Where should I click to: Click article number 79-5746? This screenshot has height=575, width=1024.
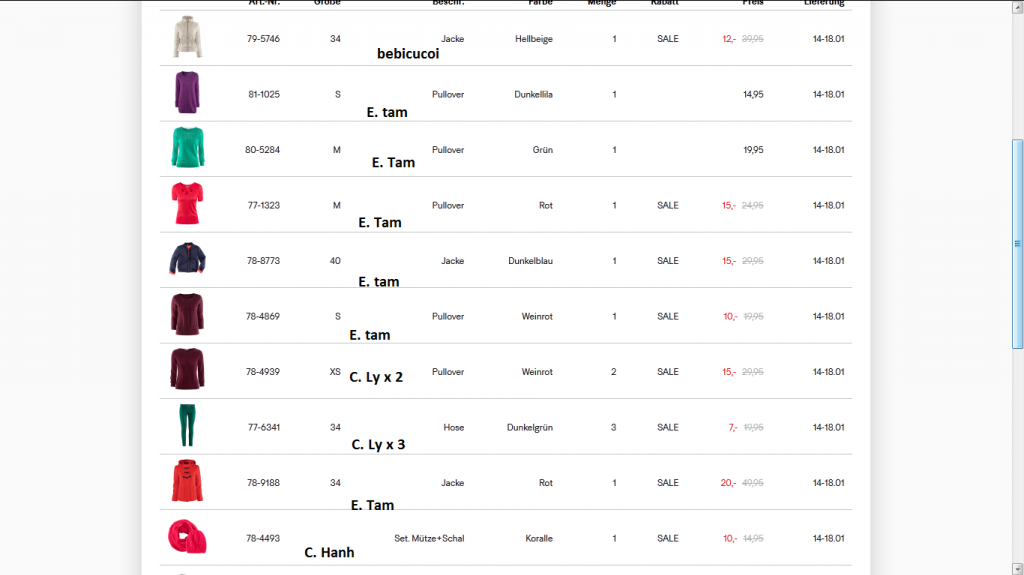263,39
